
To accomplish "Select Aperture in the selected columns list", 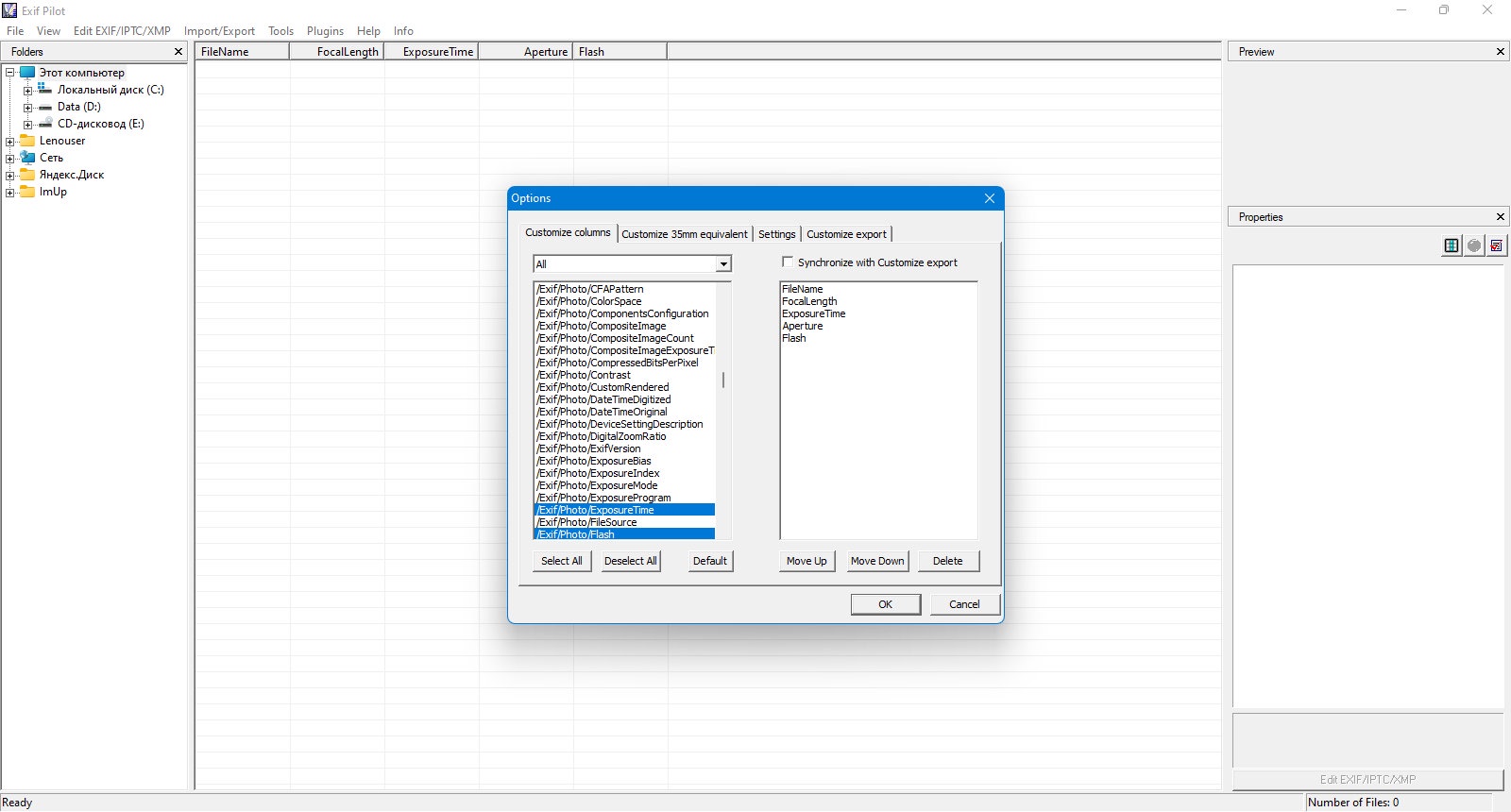I will (x=803, y=326).
